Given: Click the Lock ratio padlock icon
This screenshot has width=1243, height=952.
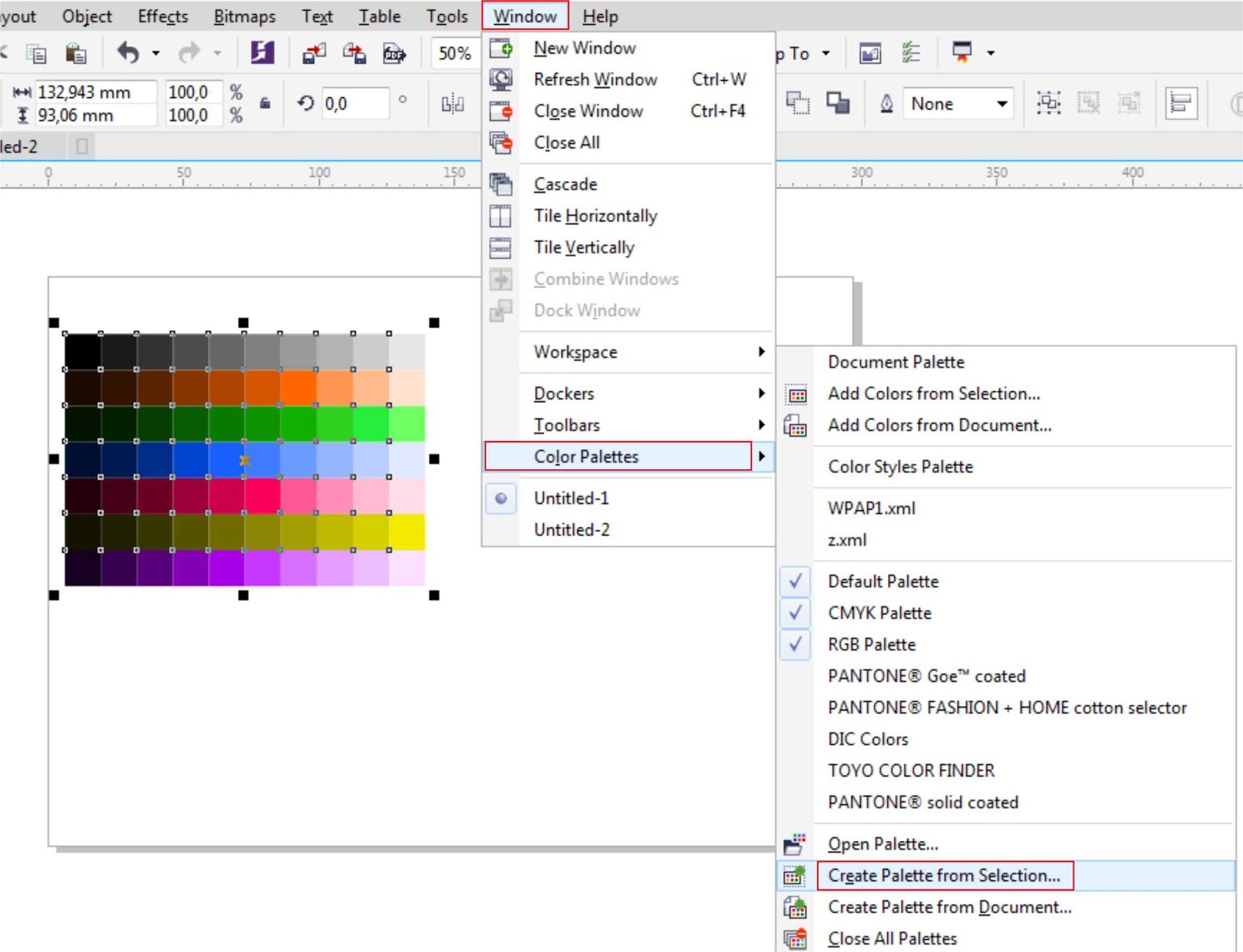Looking at the screenshot, I should [265, 103].
